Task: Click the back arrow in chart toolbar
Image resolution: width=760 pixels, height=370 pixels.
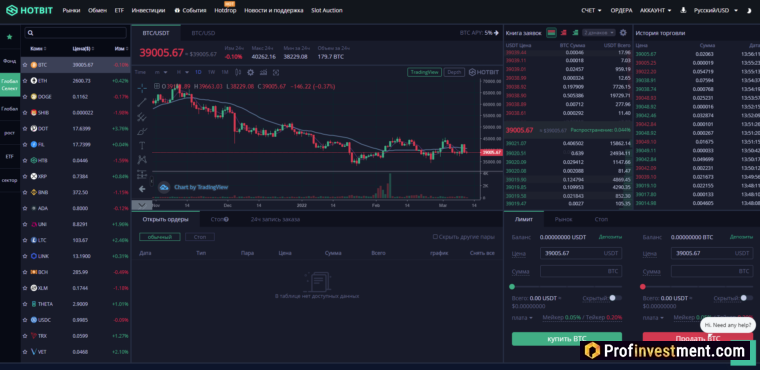Action: (x=142, y=189)
